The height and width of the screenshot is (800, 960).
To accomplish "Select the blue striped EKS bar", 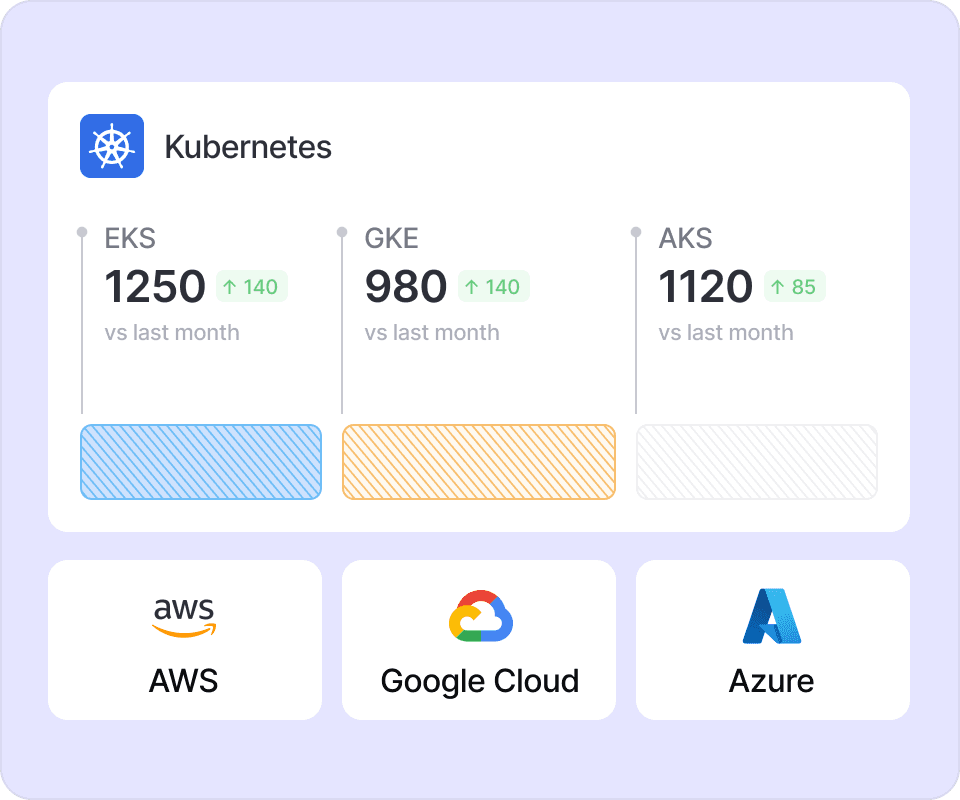I will click(x=201, y=462).
